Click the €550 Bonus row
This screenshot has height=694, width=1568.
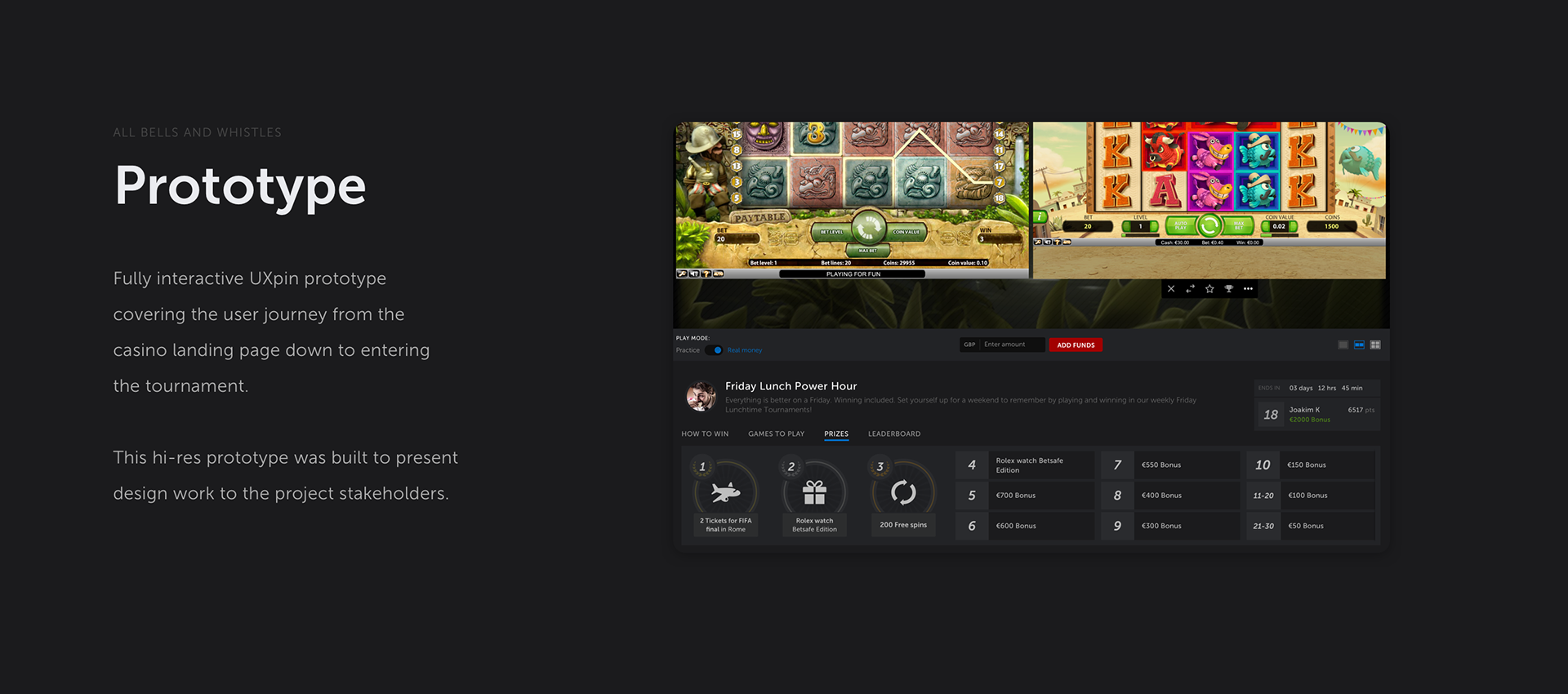pos(1170,465)
